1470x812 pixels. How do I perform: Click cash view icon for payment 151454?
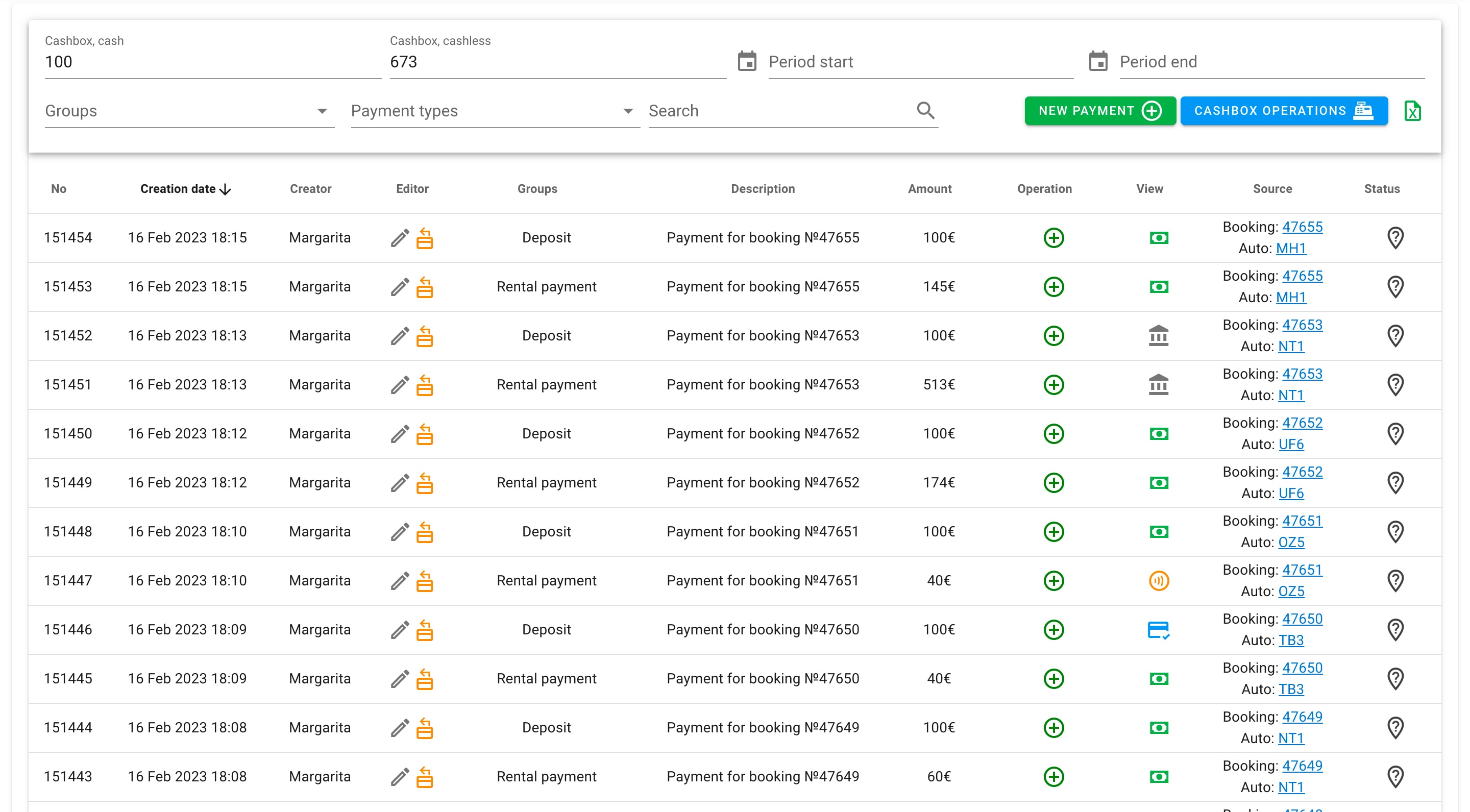pyautogui.click(x=1159, y=238)
